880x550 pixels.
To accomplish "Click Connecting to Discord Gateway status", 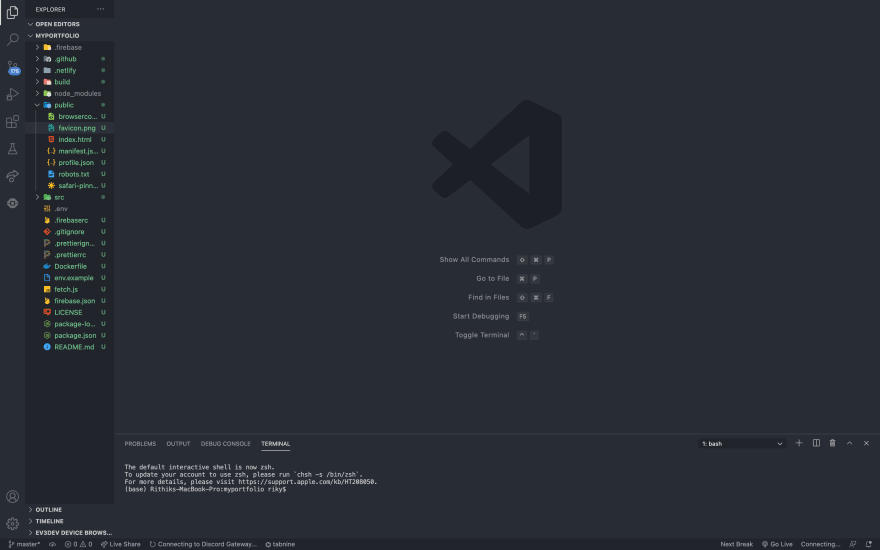I will coord(203,544).
